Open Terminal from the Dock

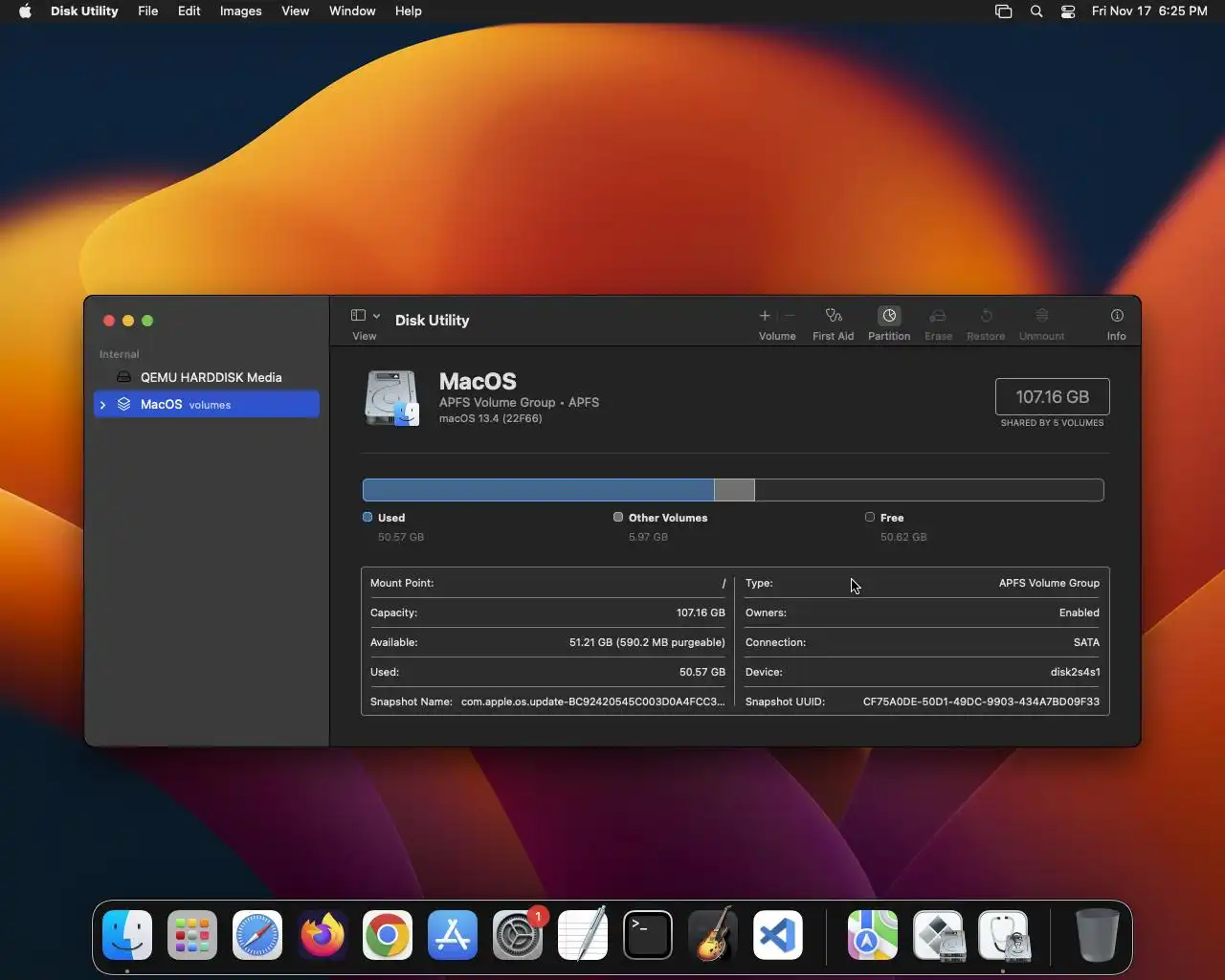point(648,935)
